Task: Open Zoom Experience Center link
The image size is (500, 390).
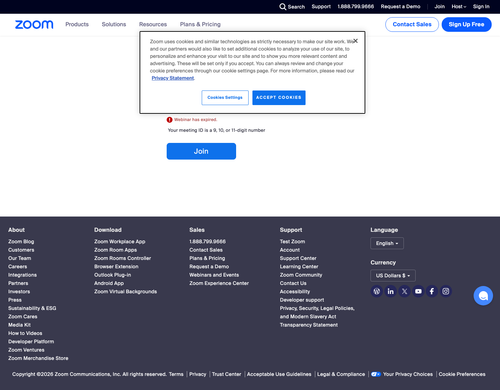Action: (x=219, y=283)
